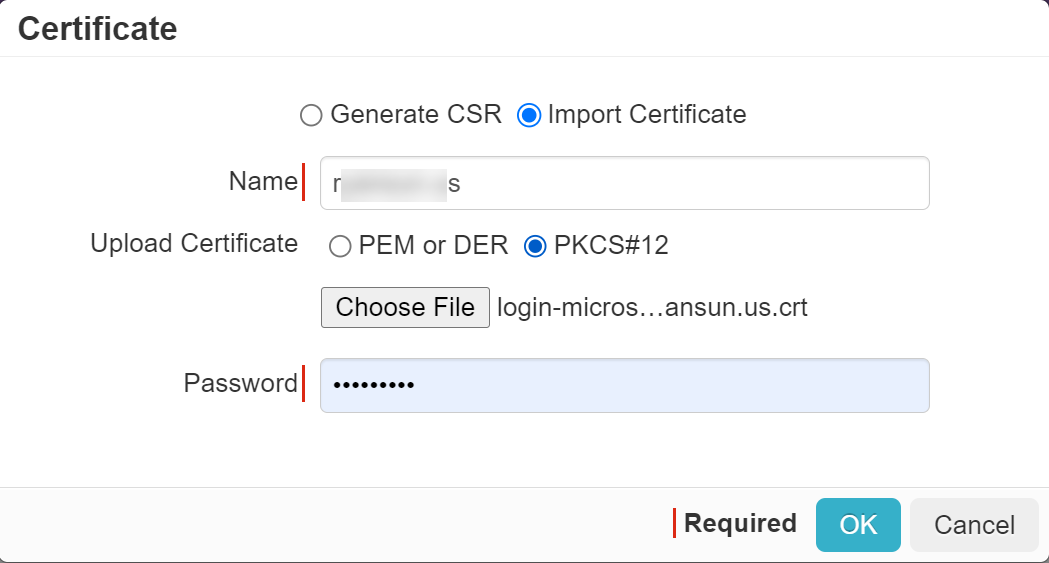Click the 'PEM or DER' label text
The width and height of the screenshot is (1049, 563).
point(434,245)
